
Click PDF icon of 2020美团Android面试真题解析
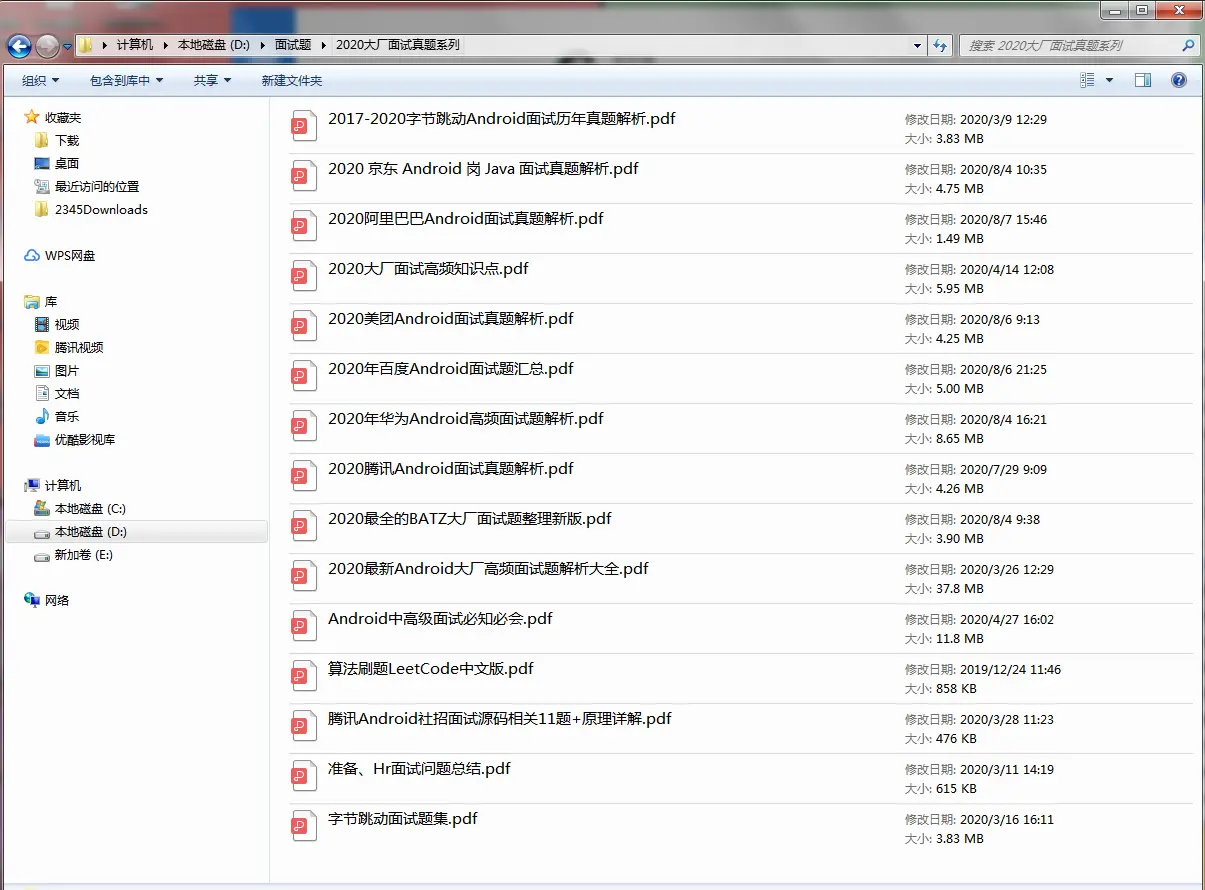303,326
